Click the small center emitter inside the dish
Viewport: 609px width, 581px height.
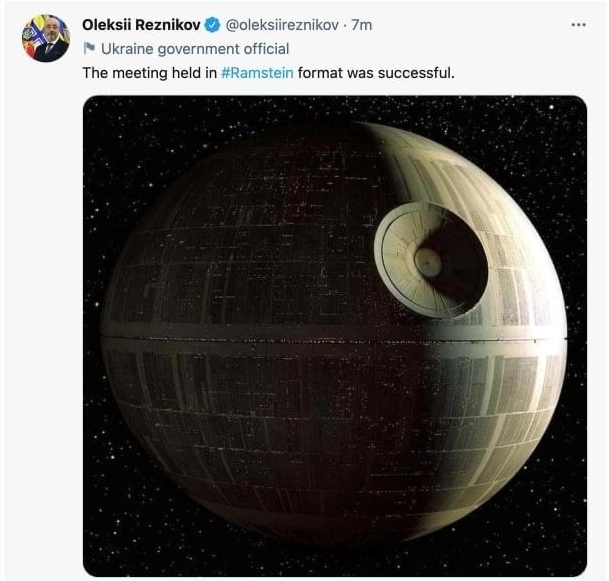(428, 263)
